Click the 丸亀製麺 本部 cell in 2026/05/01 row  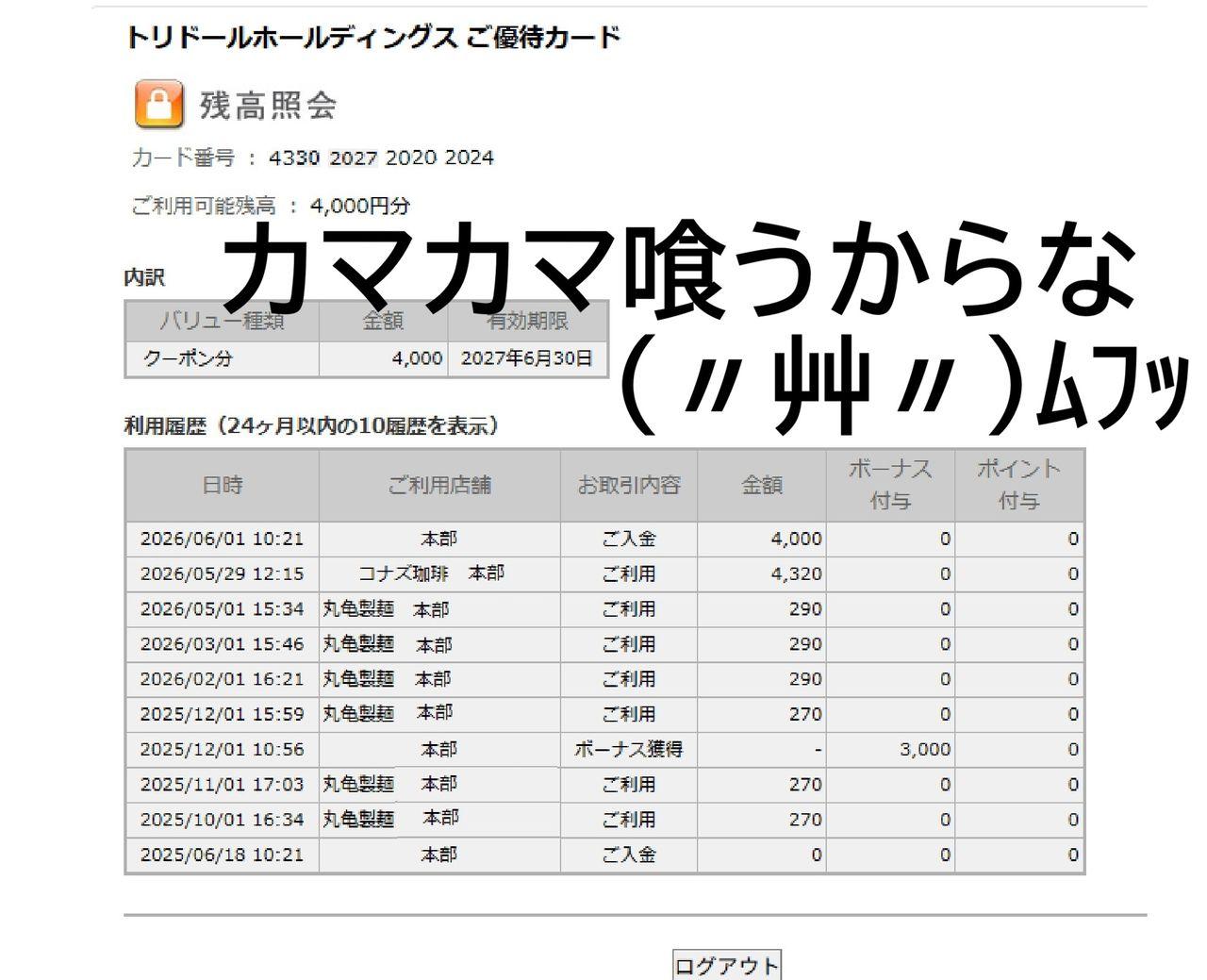click(439, 609)
